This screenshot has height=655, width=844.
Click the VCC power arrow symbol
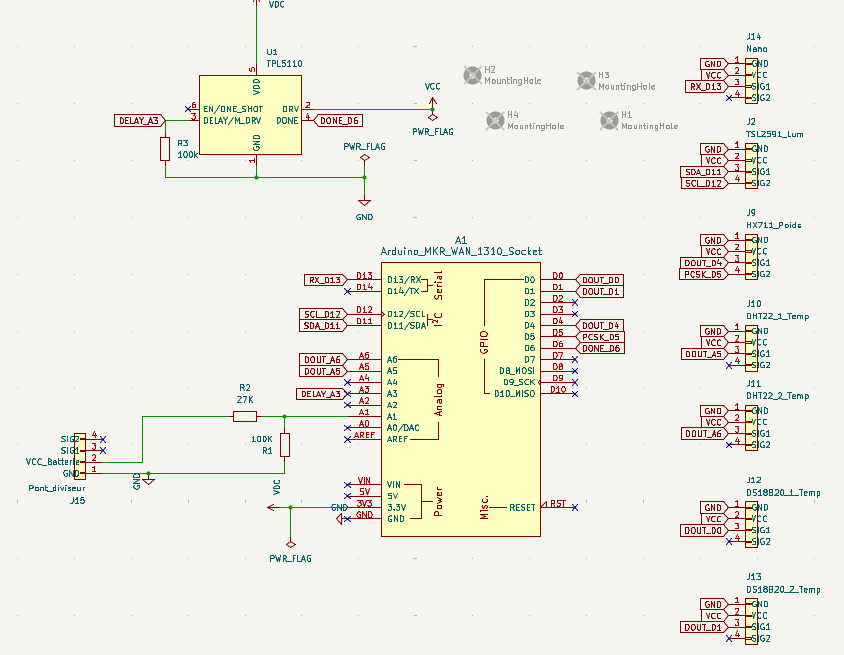433,102
